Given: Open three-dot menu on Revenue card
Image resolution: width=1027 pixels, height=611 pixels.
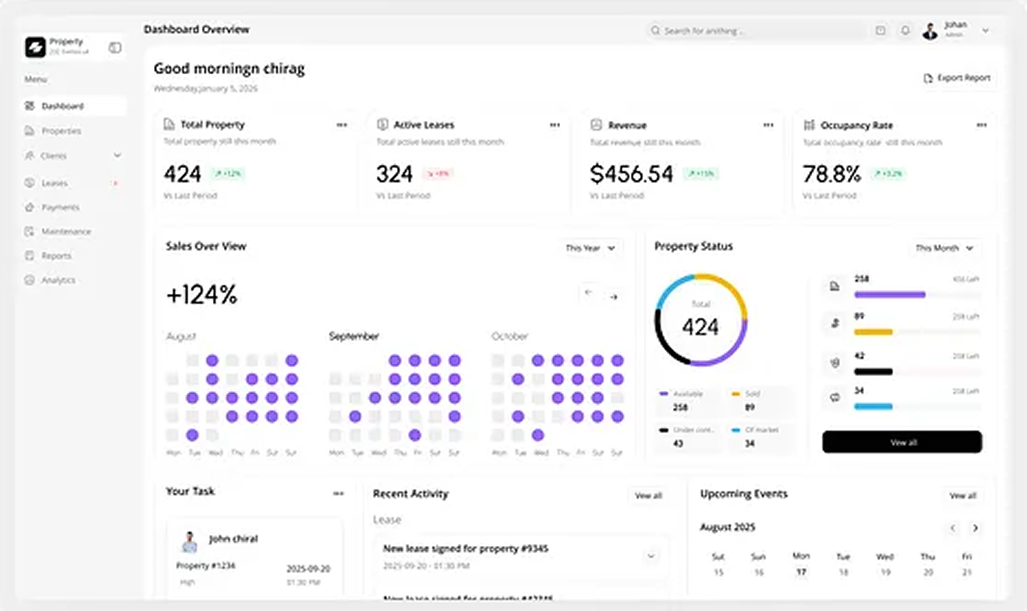Looking at the screenshot, I should (x=768, y=125).
